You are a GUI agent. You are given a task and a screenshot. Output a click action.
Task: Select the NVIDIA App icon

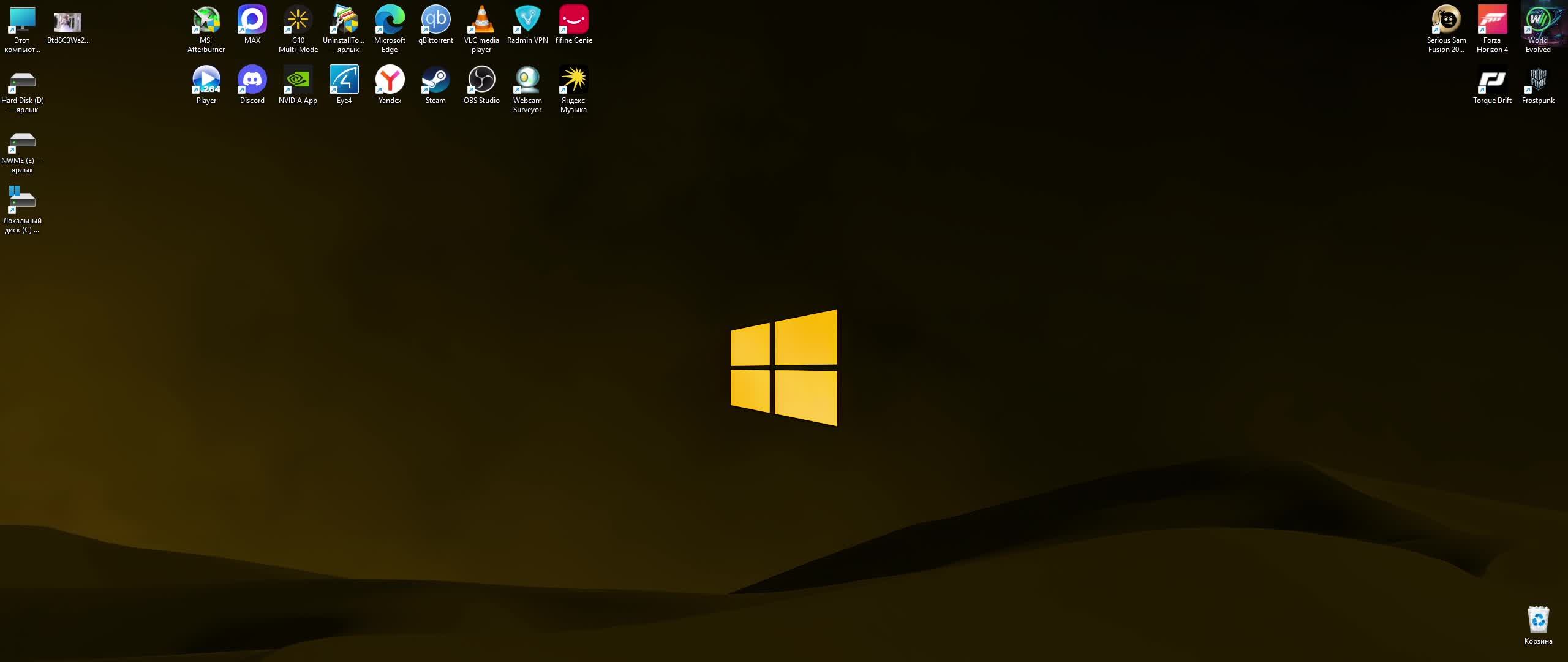[x=298, y=80]
